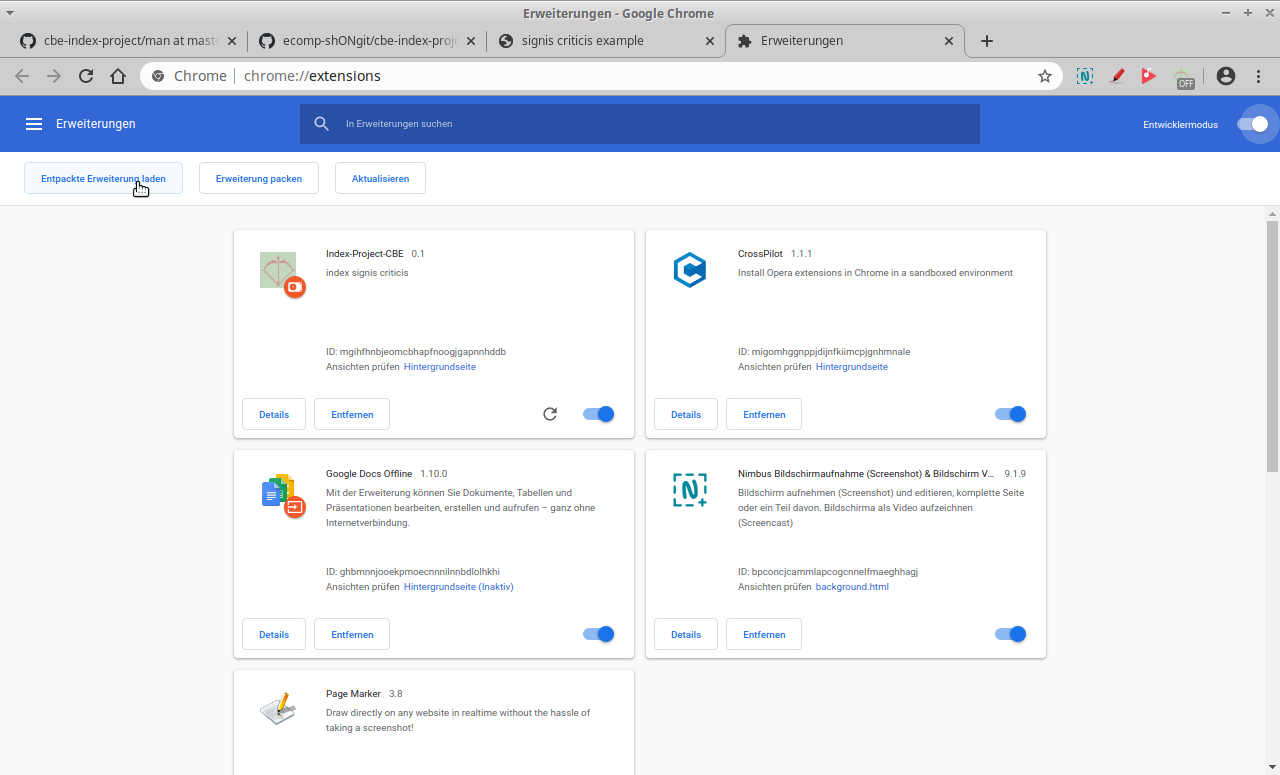Viewport: 1280px width, 775px height.
Task: Reload the Index-Project-CBE extension
Action: click(550, 414)
